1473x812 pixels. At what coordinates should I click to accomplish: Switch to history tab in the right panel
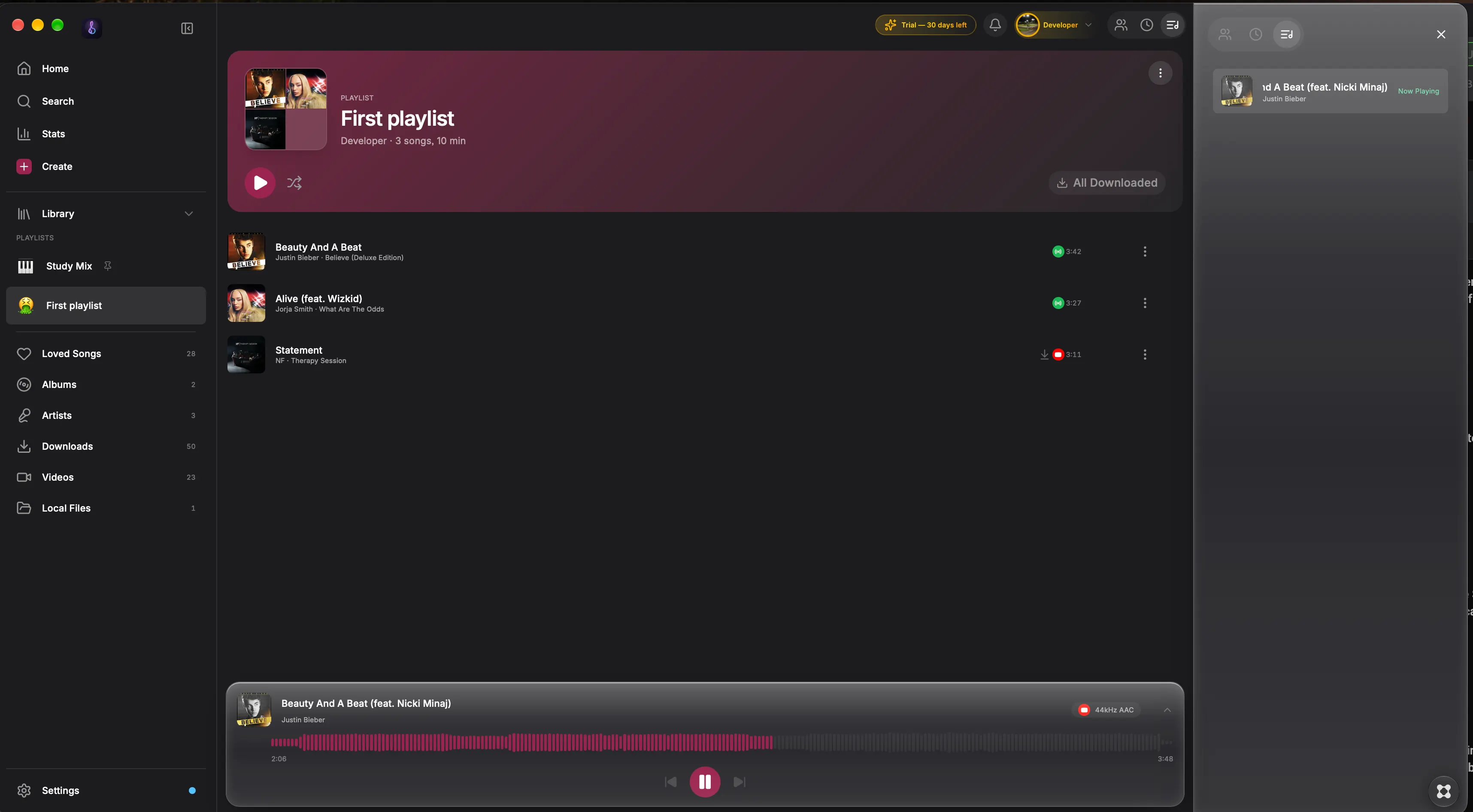(x=1256, y=34)
